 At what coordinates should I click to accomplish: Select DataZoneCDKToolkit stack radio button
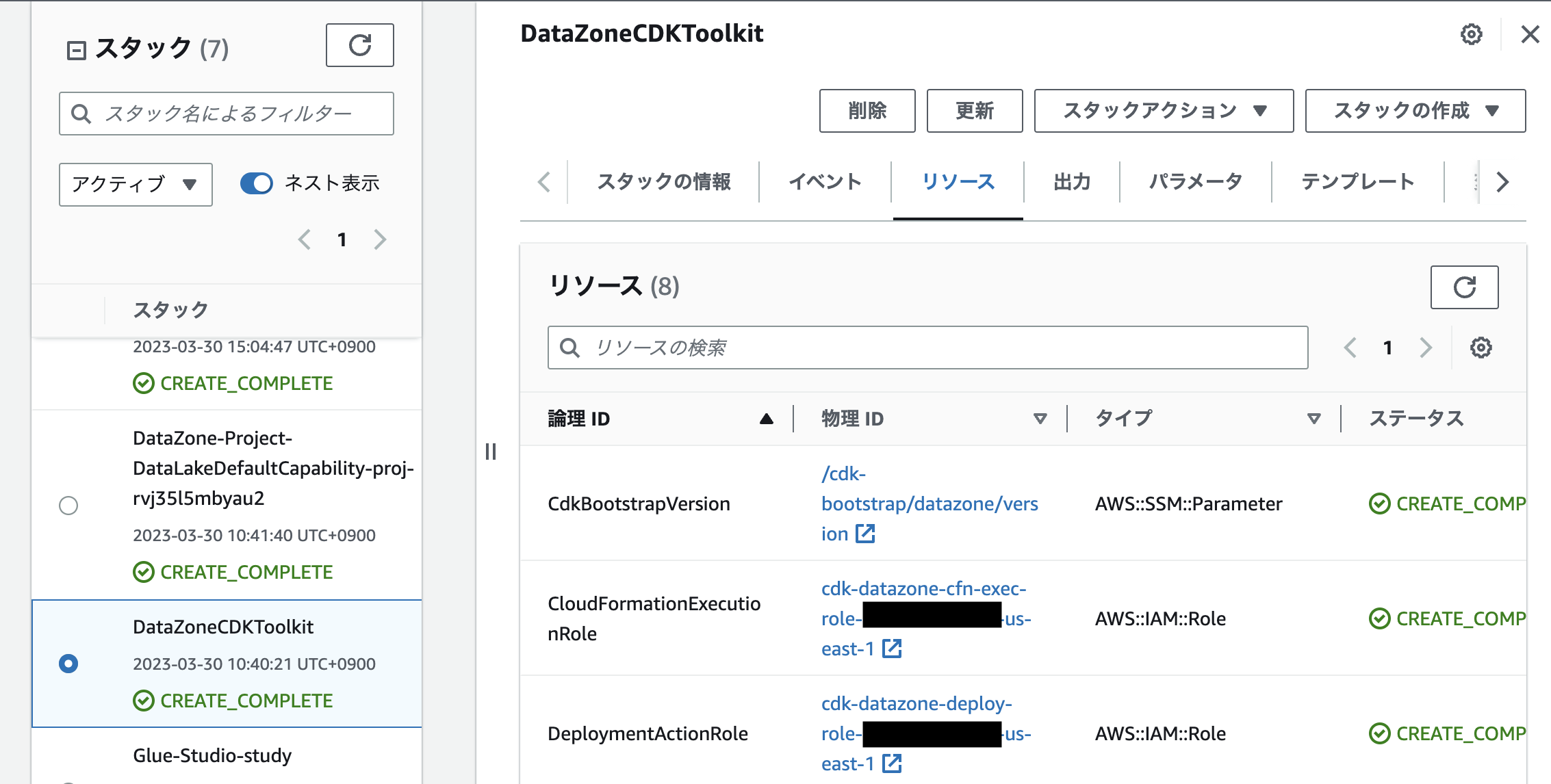pyautogui.click(x=68, y=664)
